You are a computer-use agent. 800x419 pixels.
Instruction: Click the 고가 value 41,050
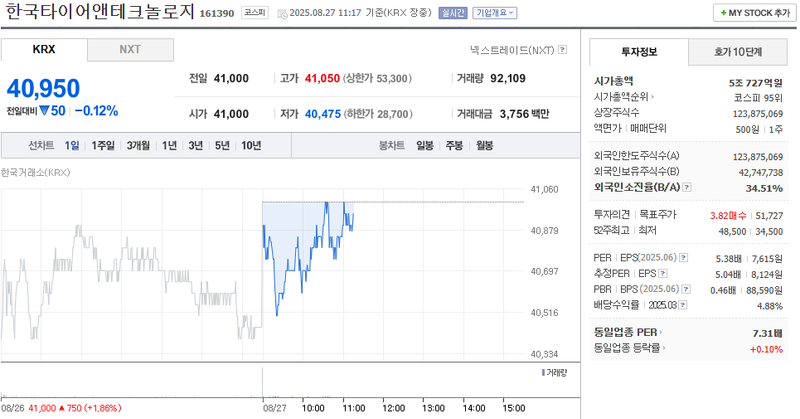point(322,79)
